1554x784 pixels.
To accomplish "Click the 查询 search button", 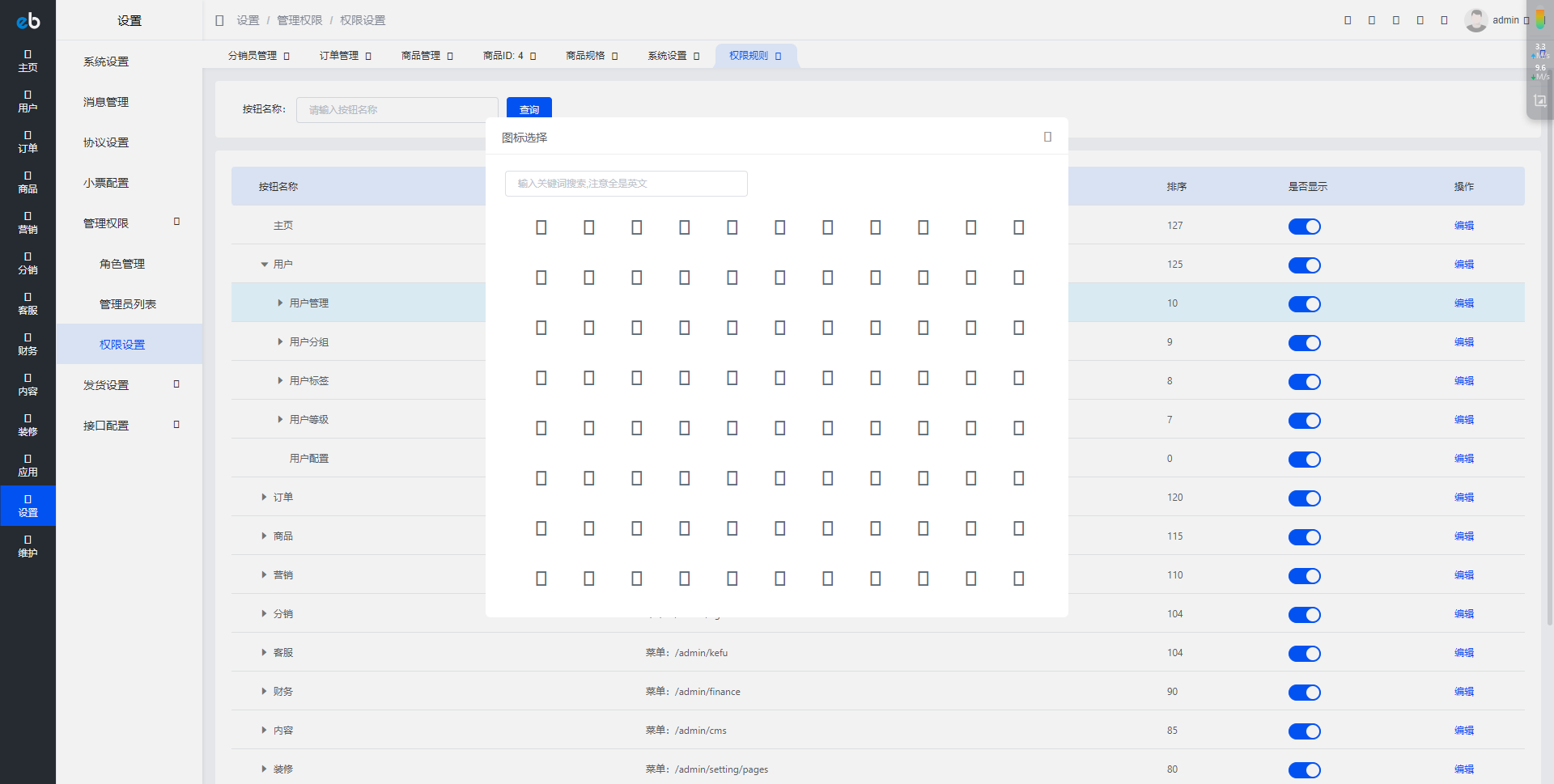I will tap(529, 109).
